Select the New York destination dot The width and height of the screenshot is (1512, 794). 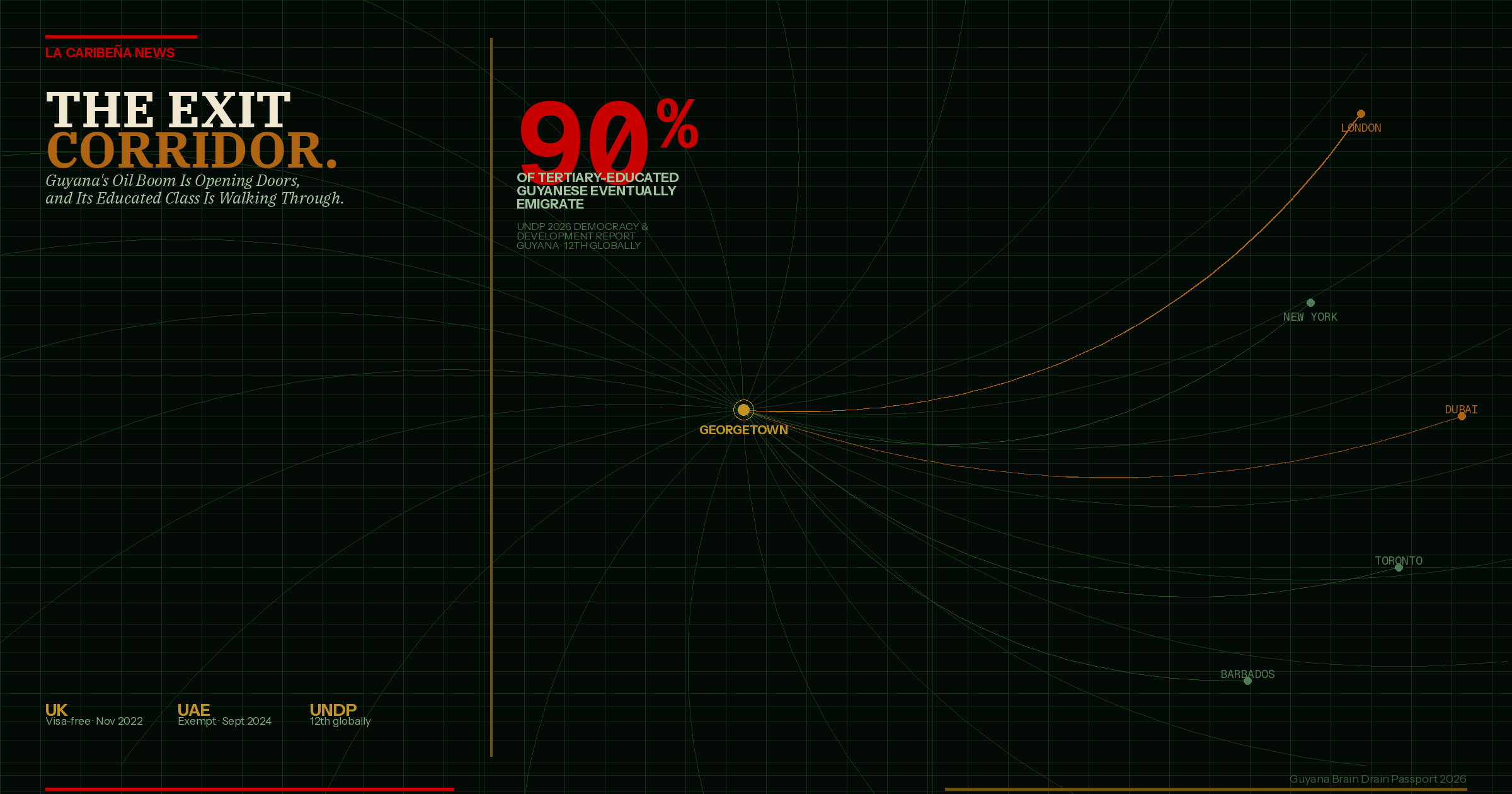(1310, 302)
